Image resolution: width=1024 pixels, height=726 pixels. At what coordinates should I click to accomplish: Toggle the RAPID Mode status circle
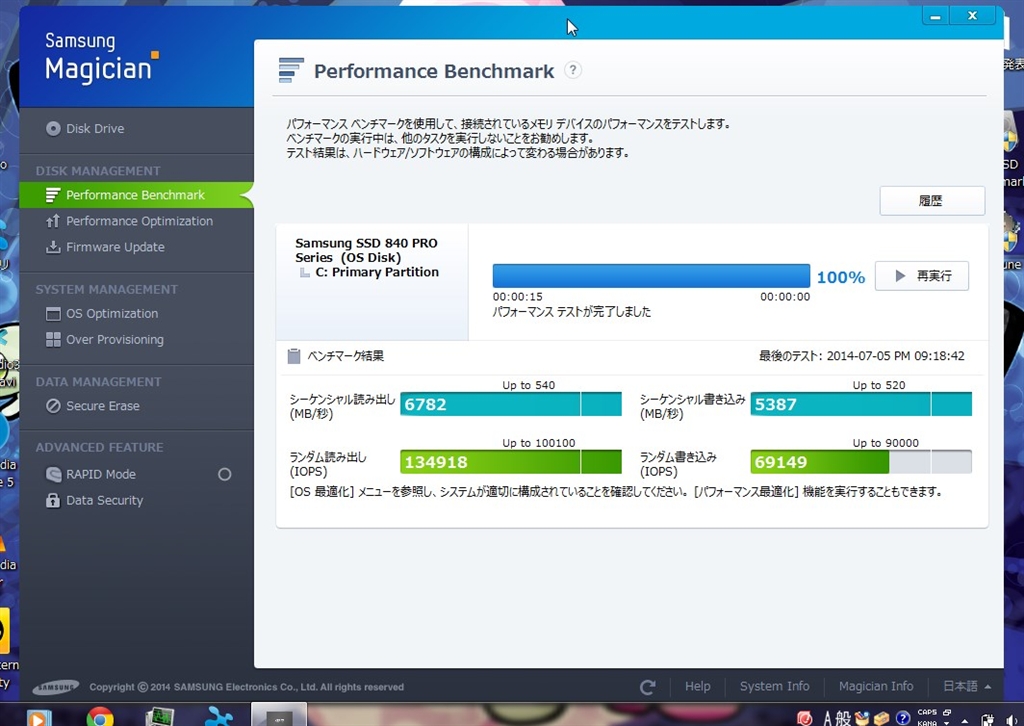click(225, 475)
